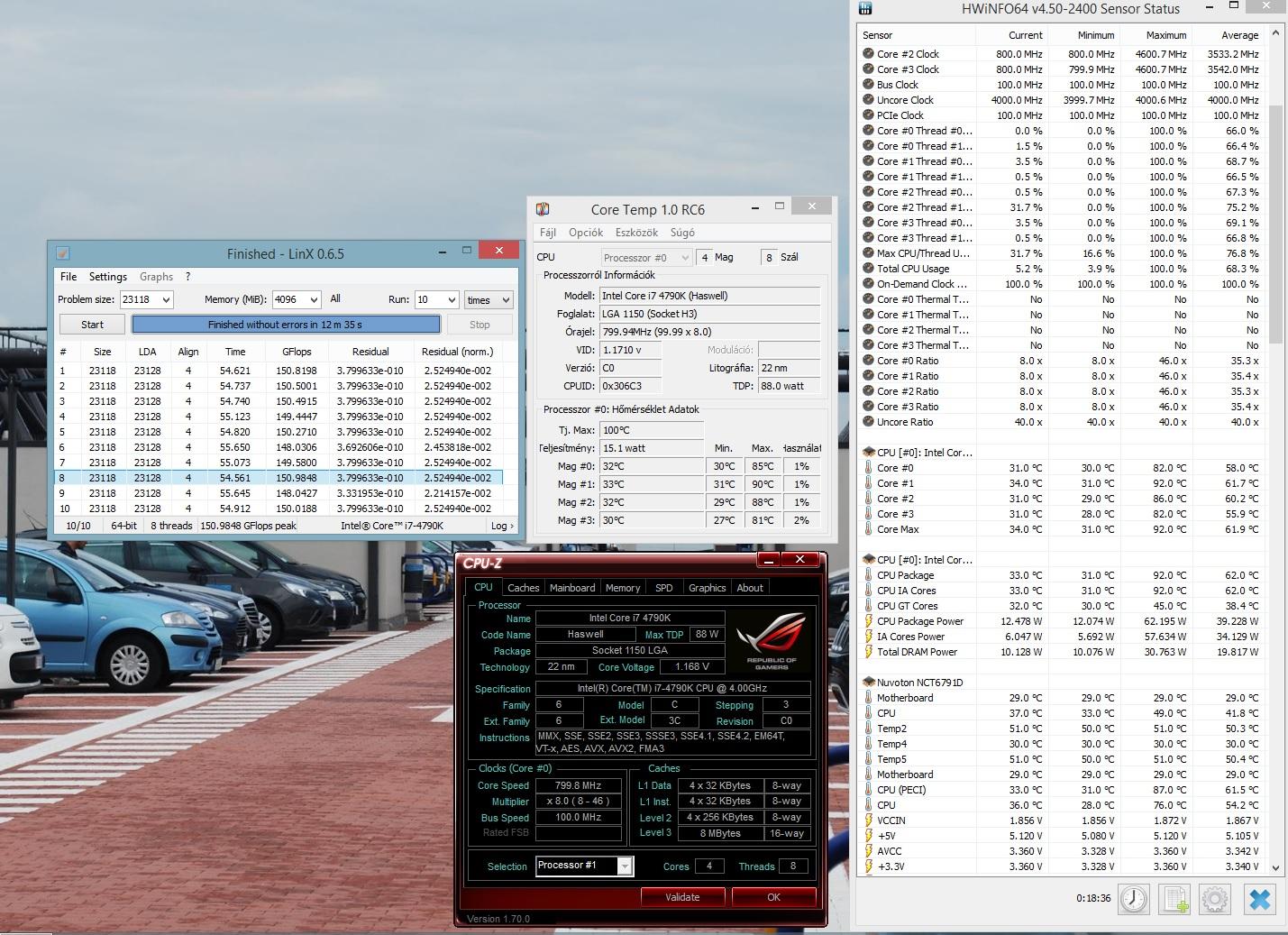
Task: Switch to the Mainboard tab in CPU-Z
Action: pyautogui.click(x=572, y=588)
